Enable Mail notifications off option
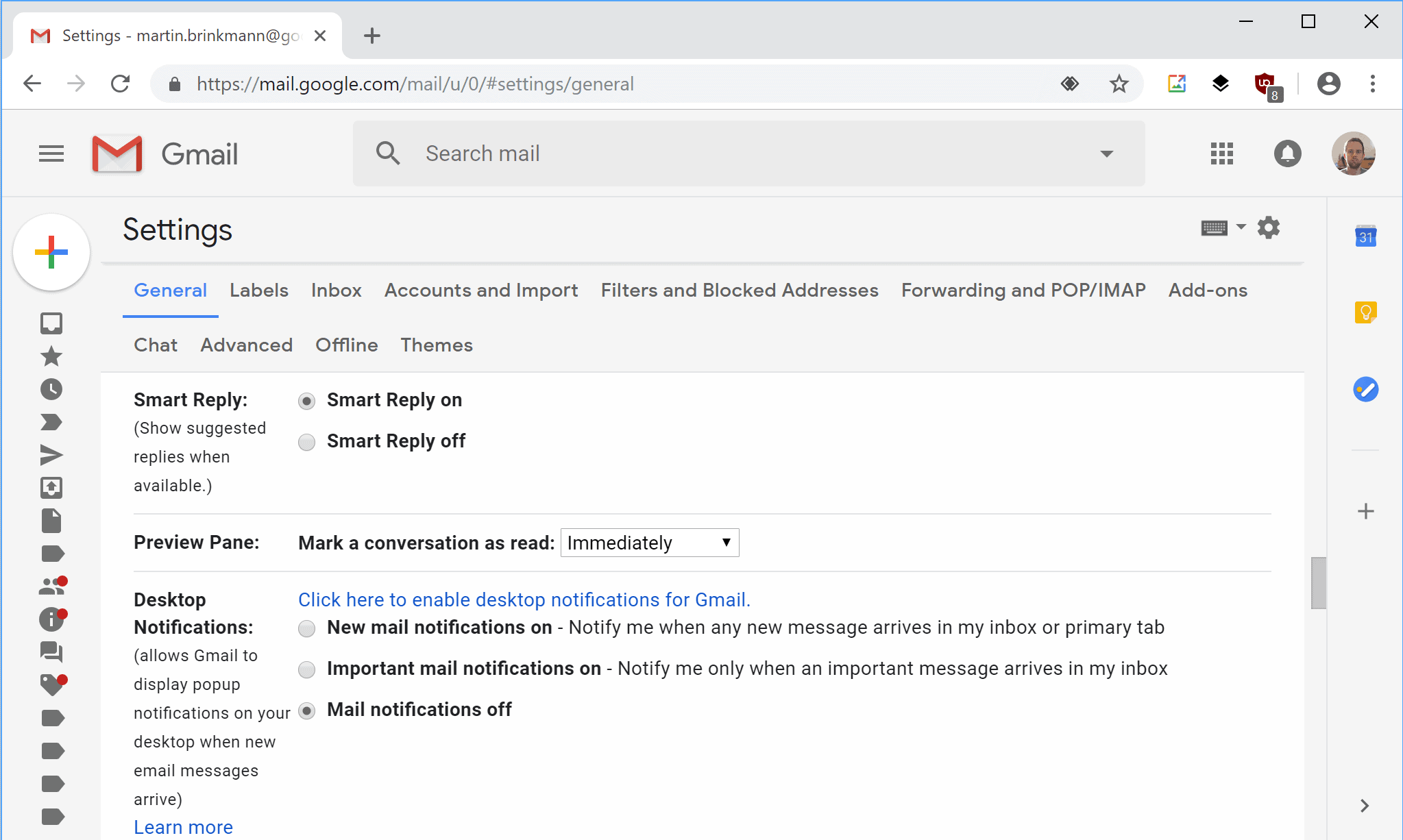The height and width of the screenshot is (840, 1403). tap(308, 710)
